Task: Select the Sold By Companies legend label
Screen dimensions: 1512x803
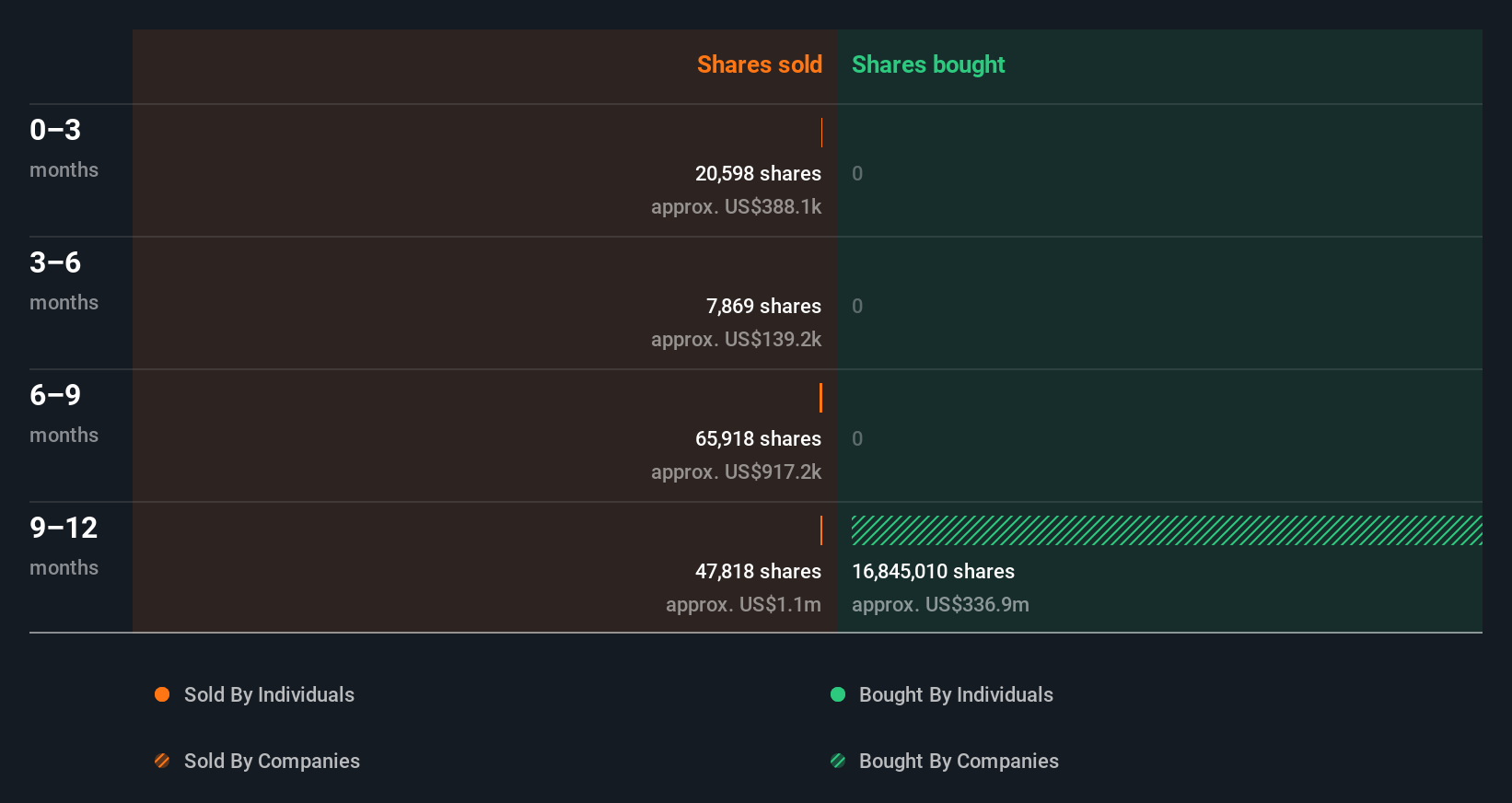Action: coord(272,761)
